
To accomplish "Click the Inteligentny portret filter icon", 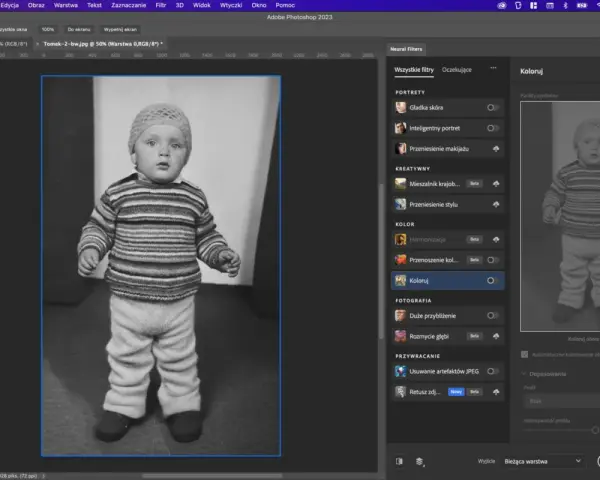I will pos(400,128).
